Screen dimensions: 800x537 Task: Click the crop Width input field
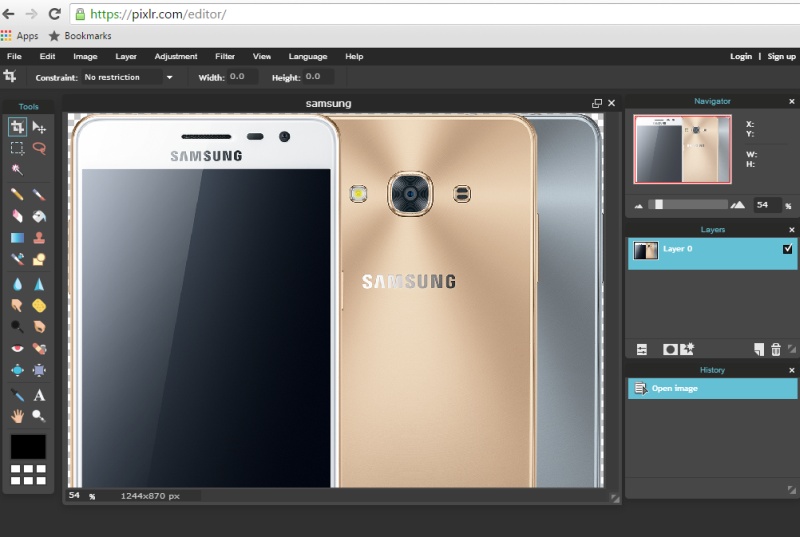tap(242, 77)
